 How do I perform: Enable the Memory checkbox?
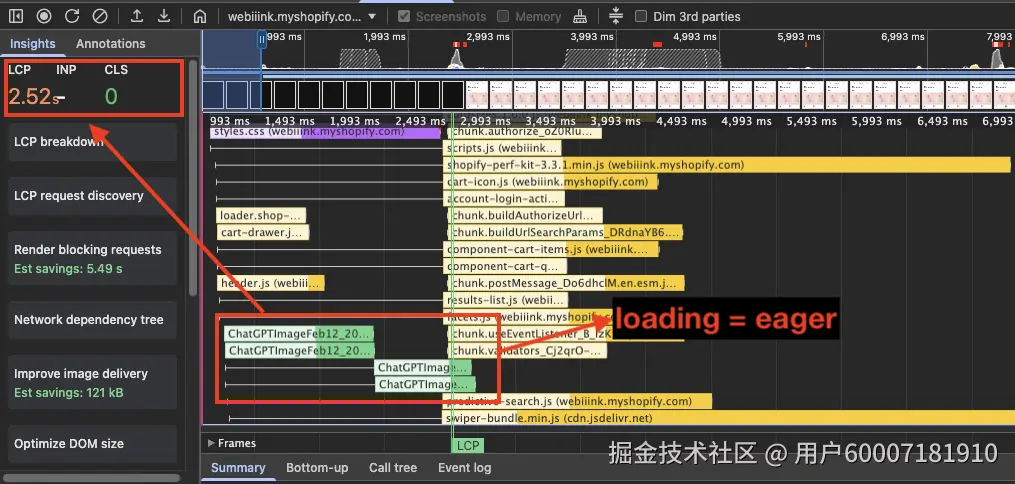coord(503,17)
